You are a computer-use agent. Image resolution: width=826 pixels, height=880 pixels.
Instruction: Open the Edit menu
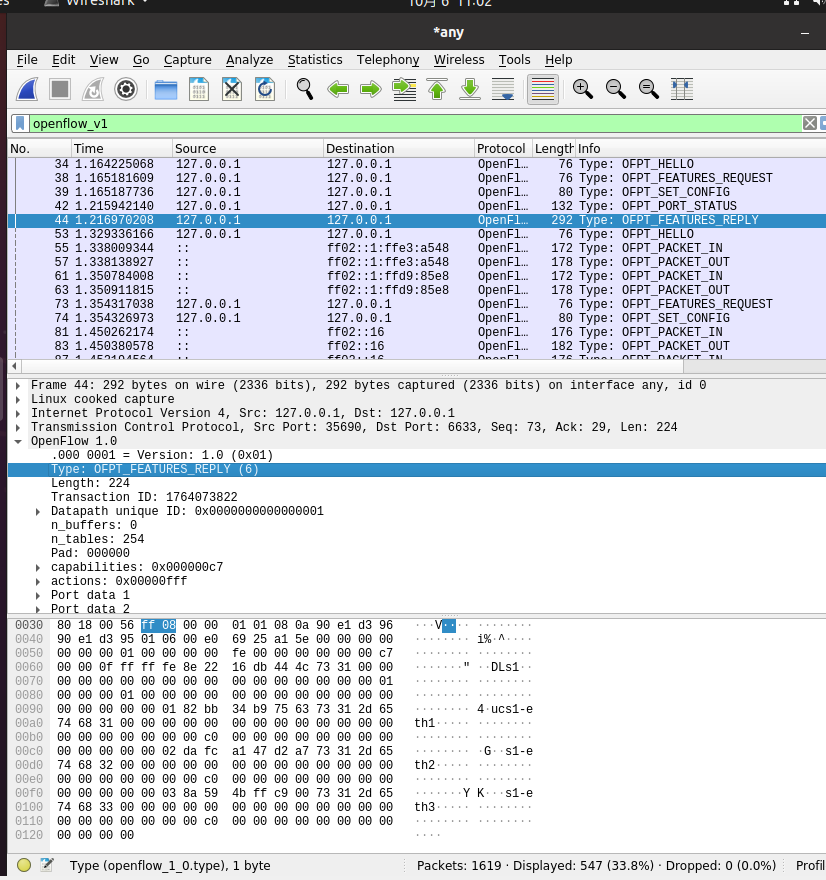click(x=63, y=59)
